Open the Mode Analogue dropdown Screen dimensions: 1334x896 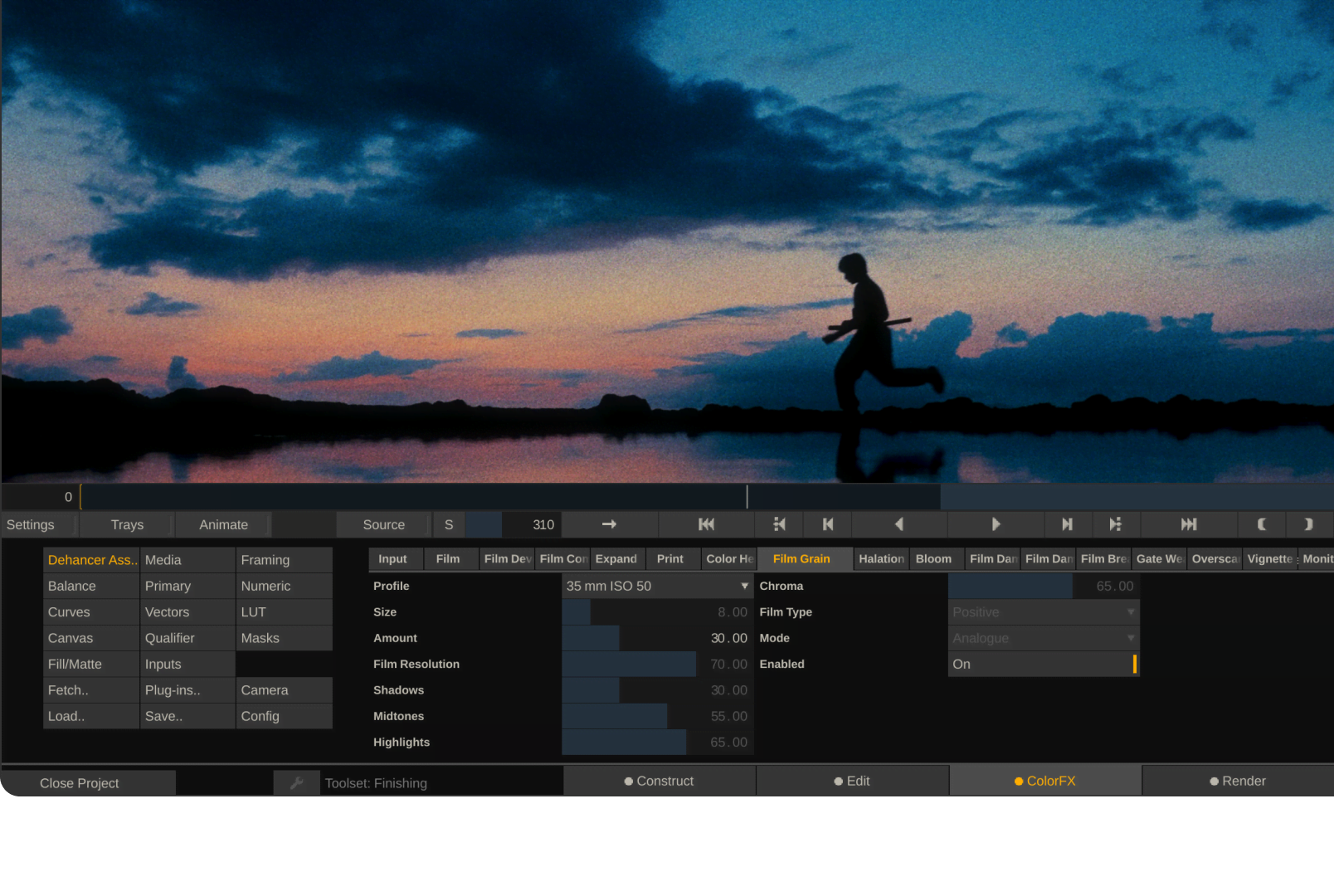pos(1044,638)
